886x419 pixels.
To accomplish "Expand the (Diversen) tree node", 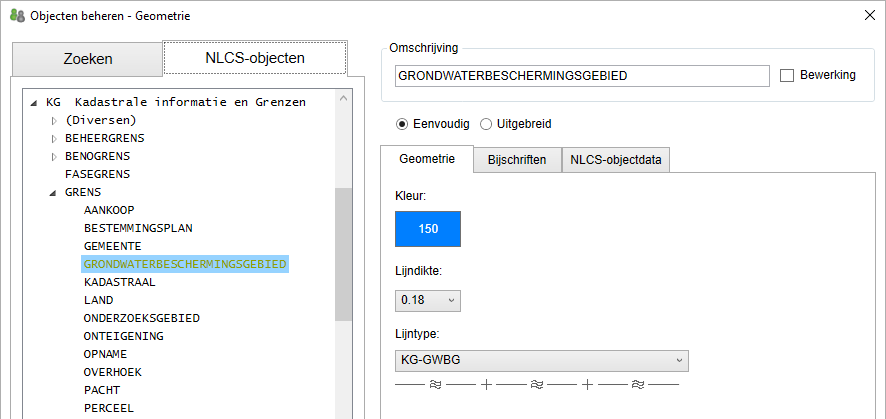I will [55, 120].
